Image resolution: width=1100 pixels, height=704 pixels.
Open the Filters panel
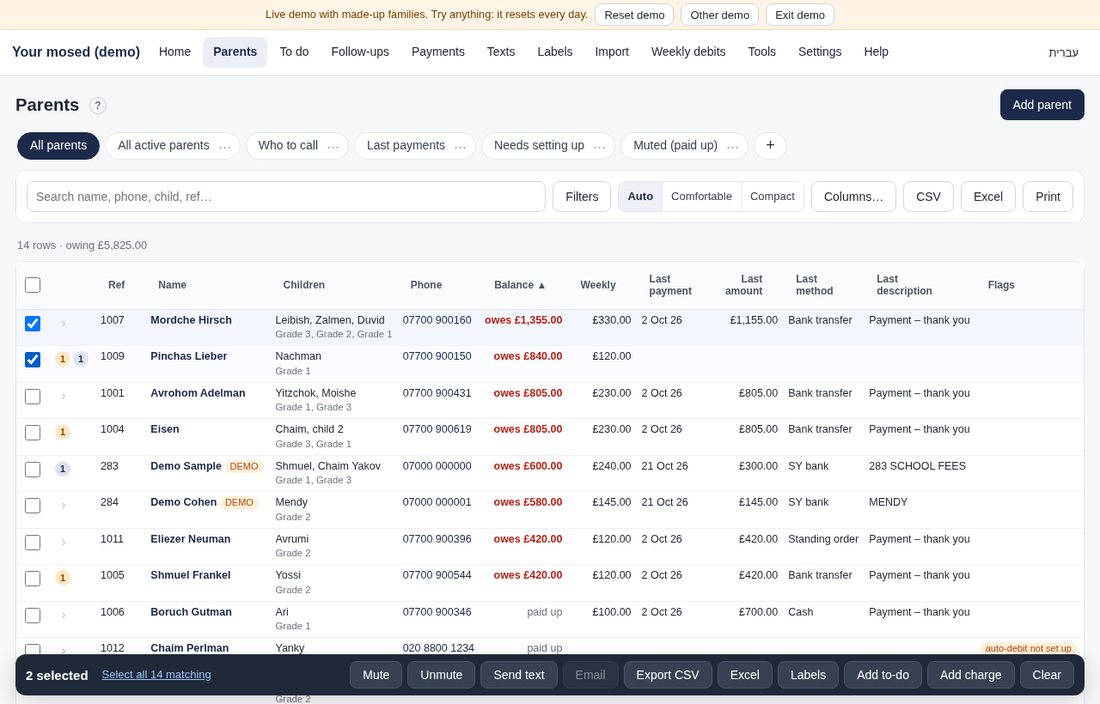pyautogui.click(x=582, y=196)
